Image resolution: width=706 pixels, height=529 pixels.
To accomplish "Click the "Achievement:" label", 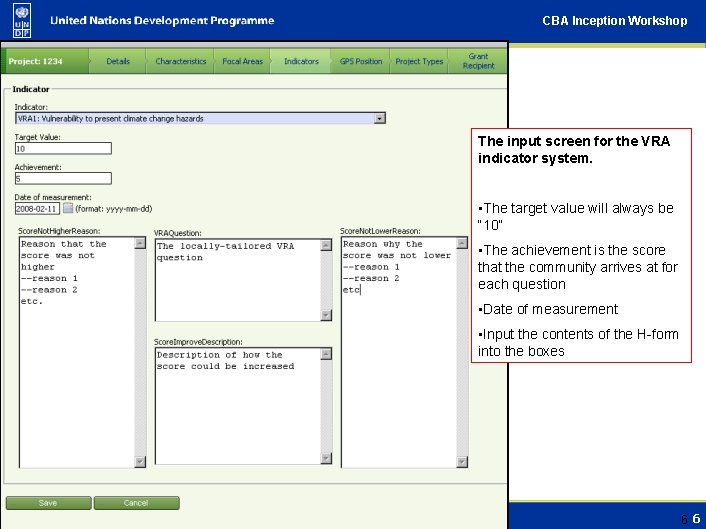I will 38,167.
